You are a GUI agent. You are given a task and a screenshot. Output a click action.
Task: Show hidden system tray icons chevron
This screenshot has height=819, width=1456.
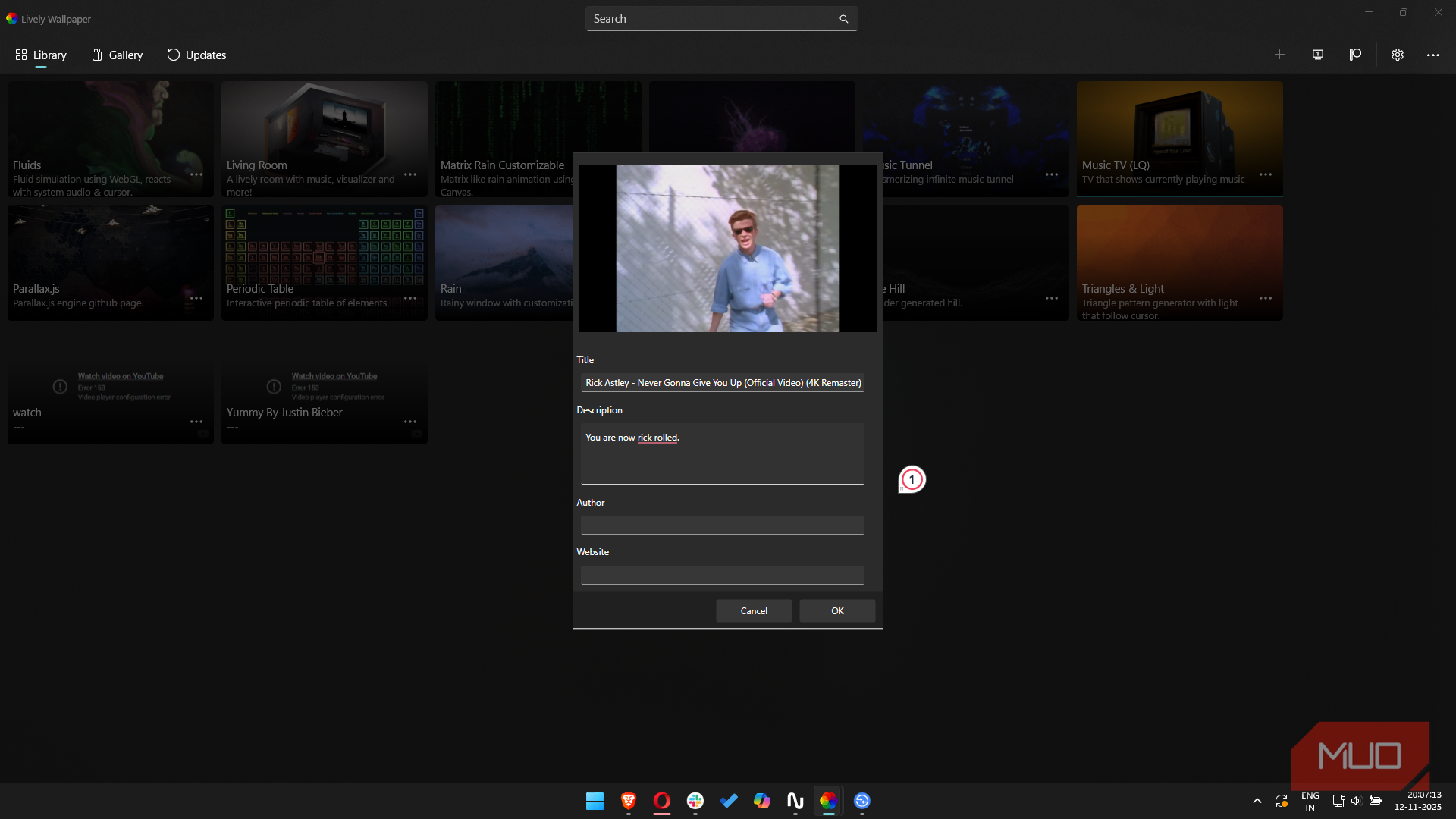pyautogui.click(x=1257, y=801)
